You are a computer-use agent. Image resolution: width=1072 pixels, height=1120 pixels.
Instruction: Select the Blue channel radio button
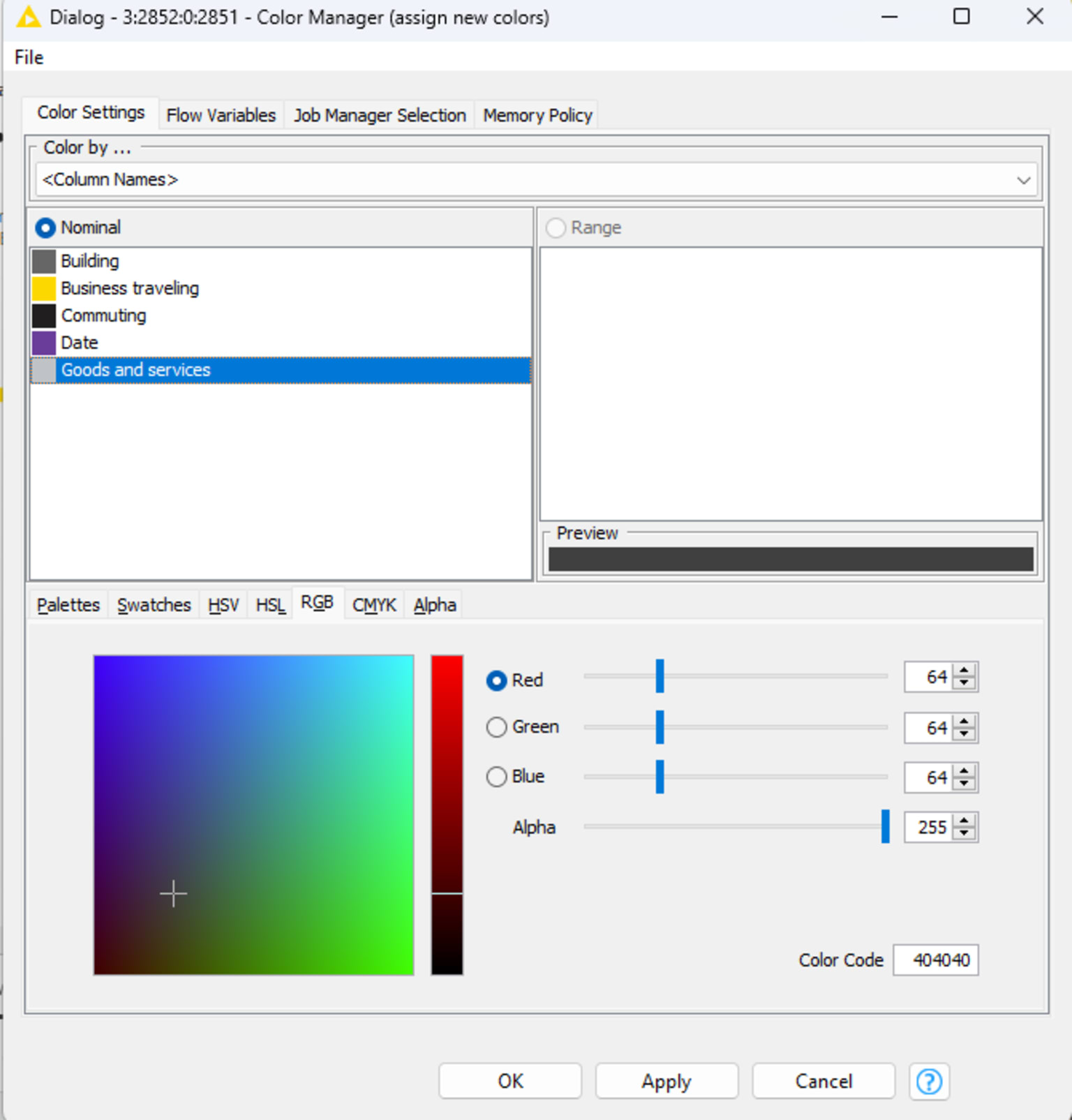[496, 777]
